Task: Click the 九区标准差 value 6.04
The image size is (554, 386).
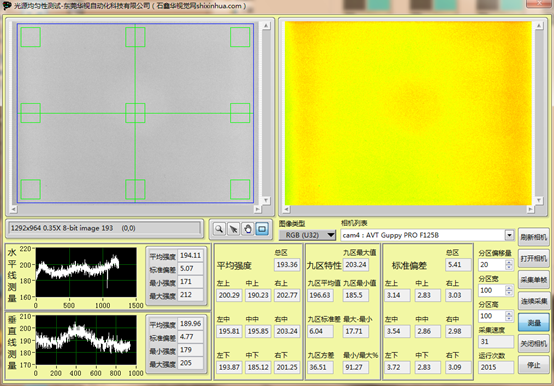Action: click(320, 331)
